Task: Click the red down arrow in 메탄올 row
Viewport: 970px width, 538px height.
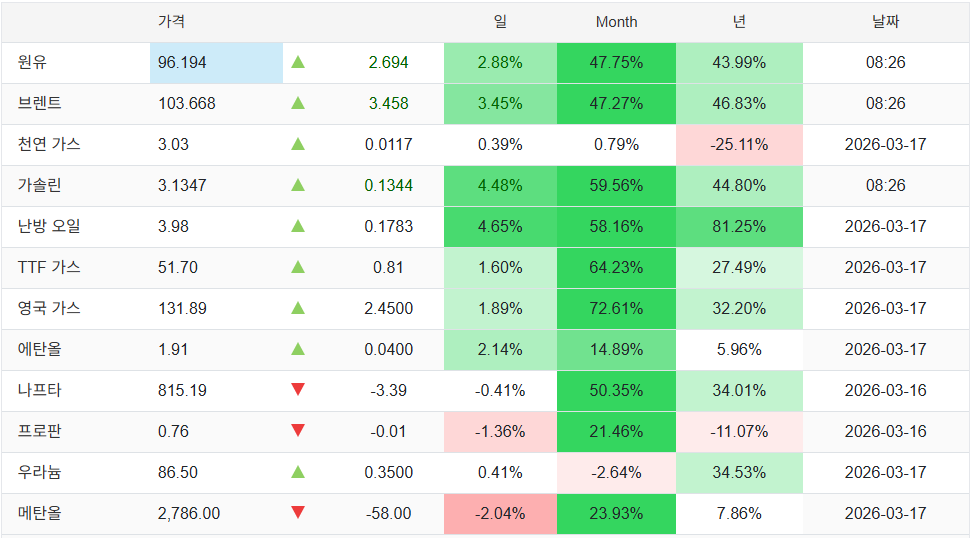Action: pyautogui.click(x=298, y=512)
